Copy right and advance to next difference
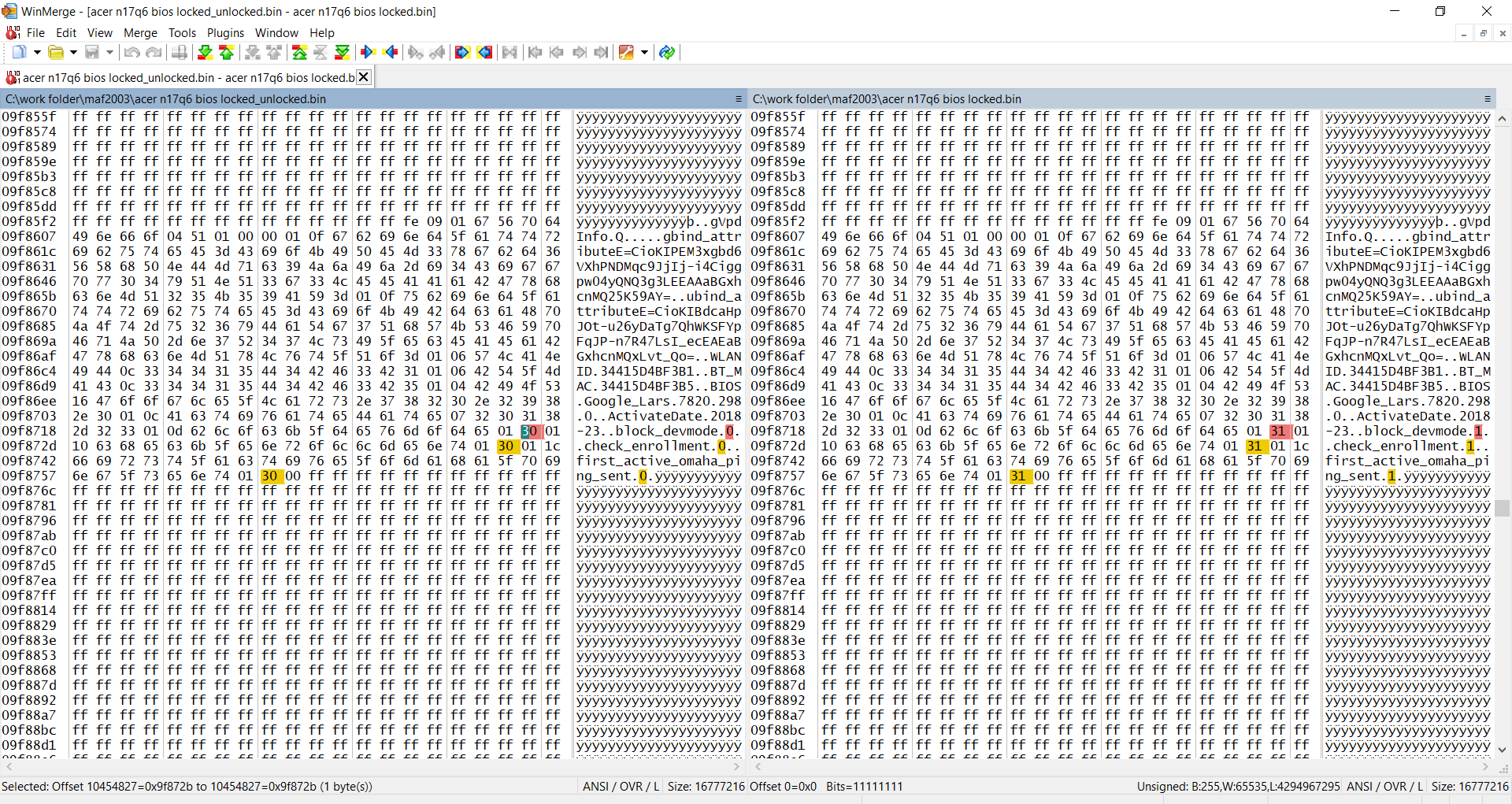This screenshot has width=1512, height=804. [x=416, y=53]
